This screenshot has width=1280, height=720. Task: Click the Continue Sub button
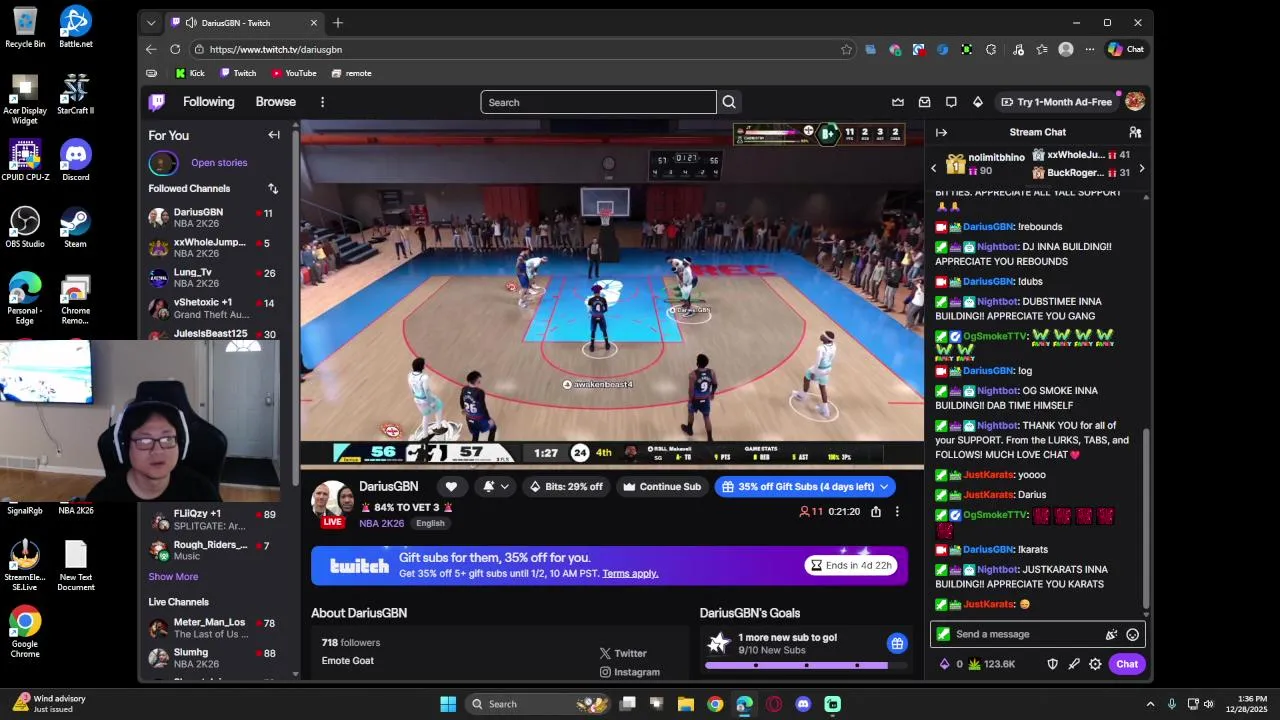662,487
